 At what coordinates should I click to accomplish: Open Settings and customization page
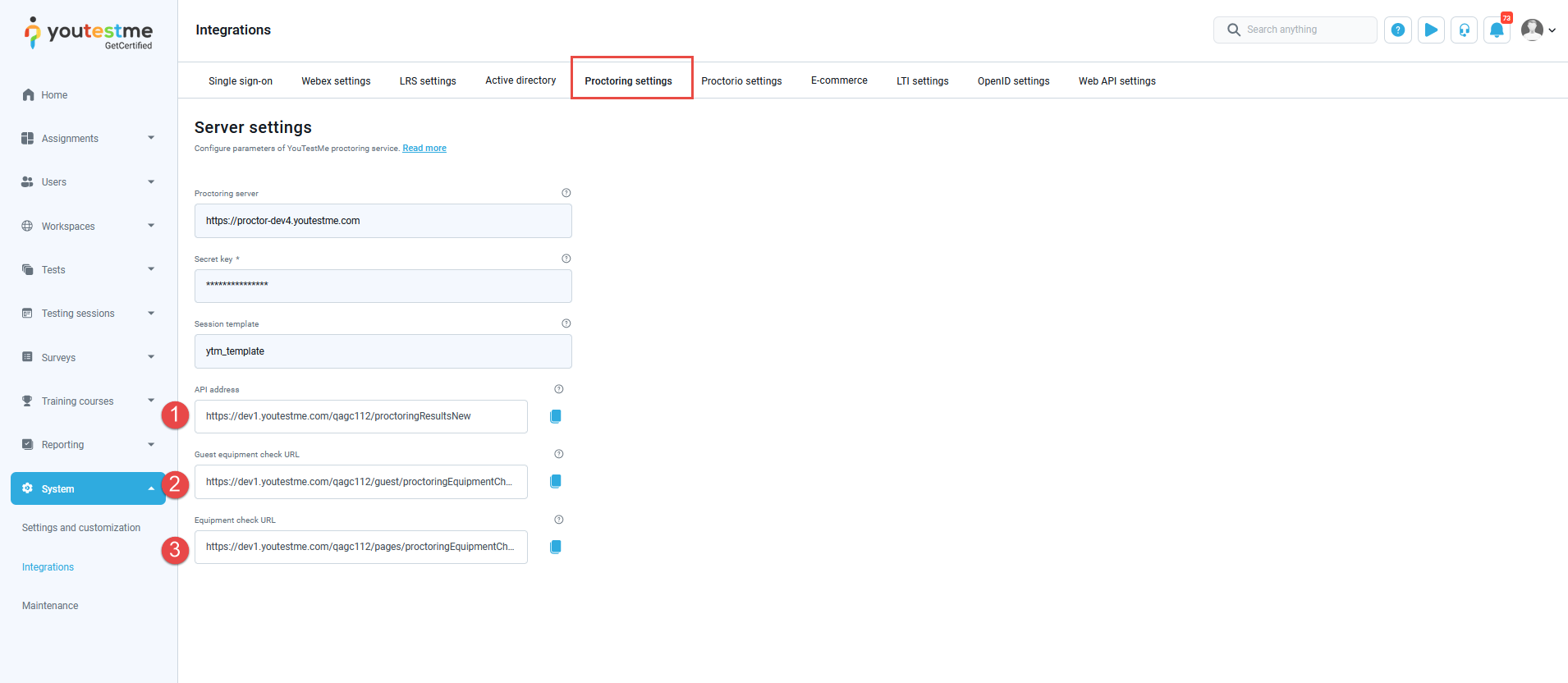pos(81,528)
